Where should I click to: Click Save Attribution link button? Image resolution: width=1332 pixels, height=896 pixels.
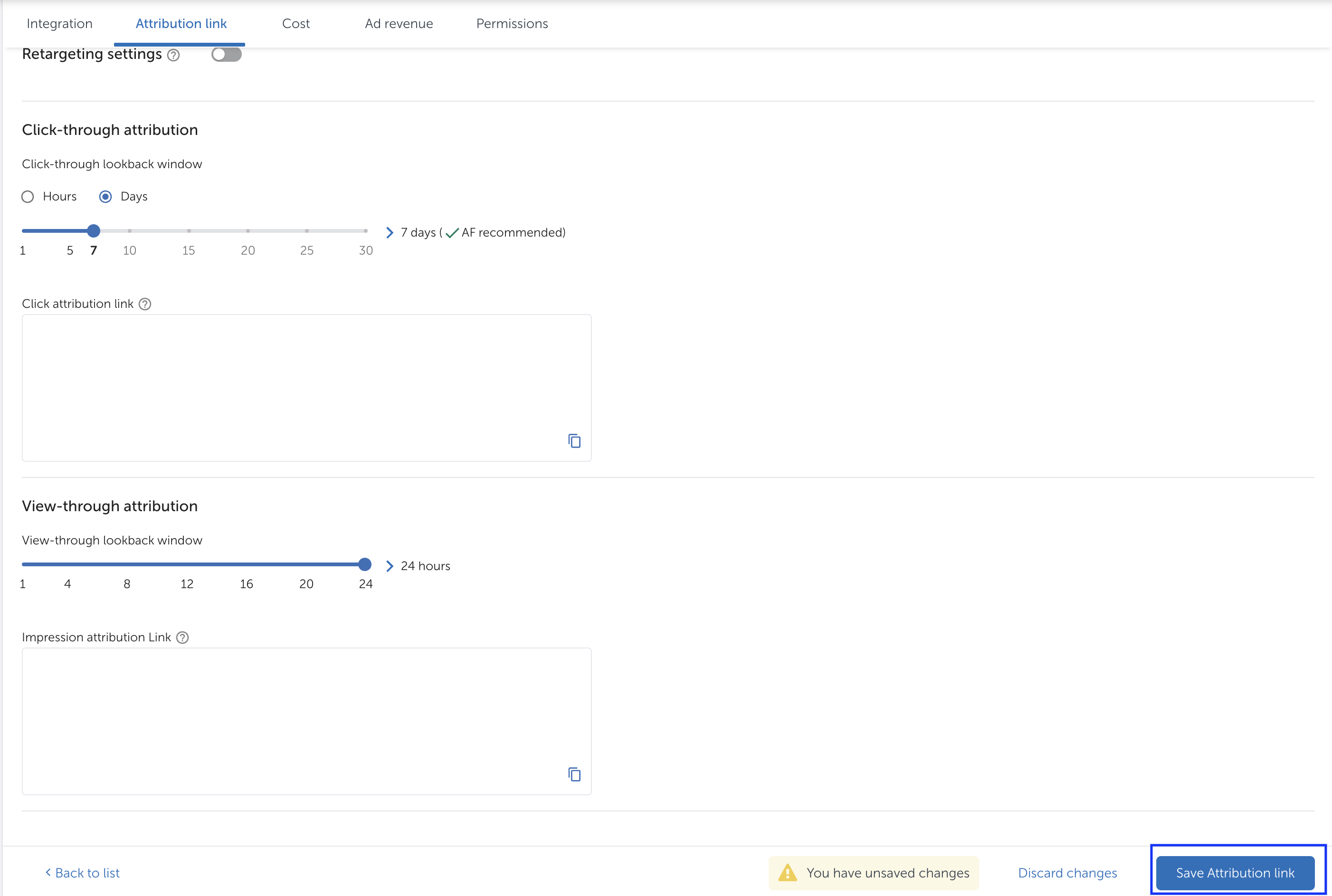pos(1235,873)
